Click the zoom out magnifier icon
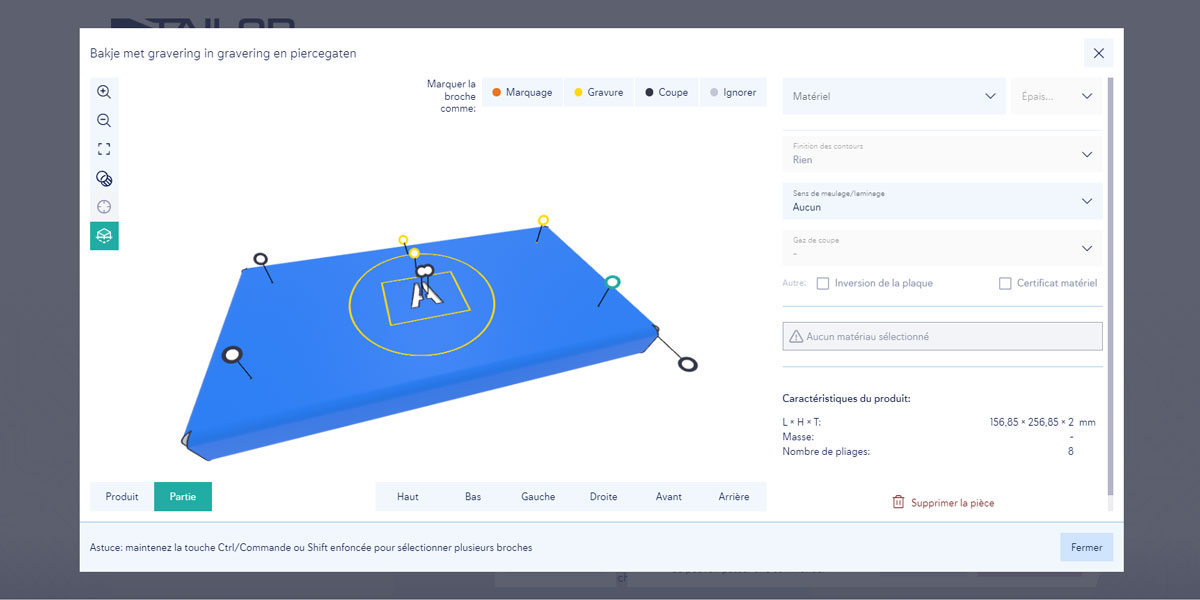 pyautogui.click(x=104, y=121)
